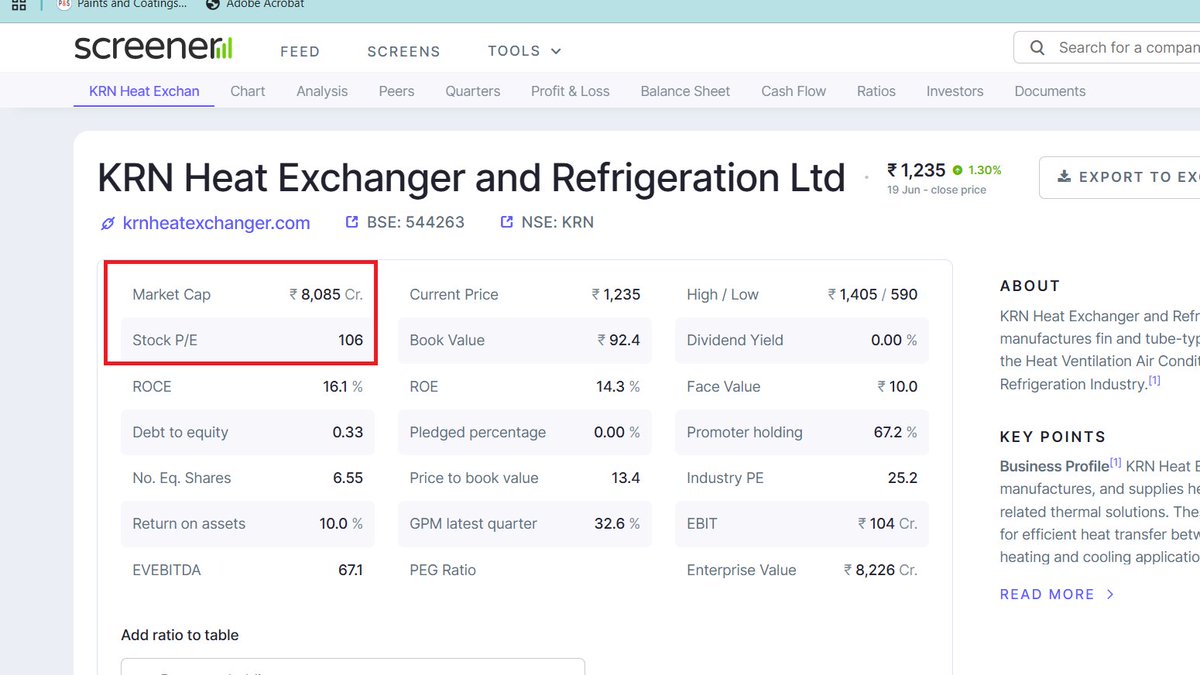Switch to the Quarters tab
The height and width of the screenshot is (675, 1200).
(473, 91)
